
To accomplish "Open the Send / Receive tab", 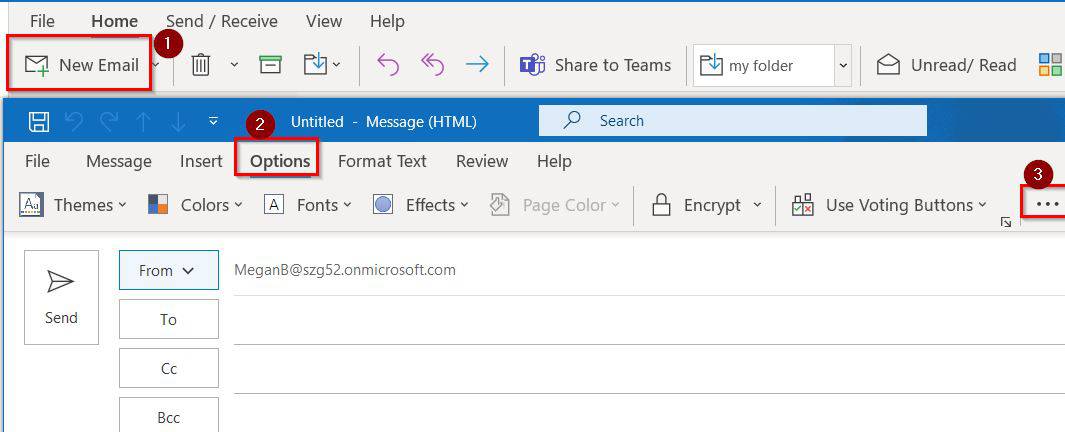I will 221,22.
